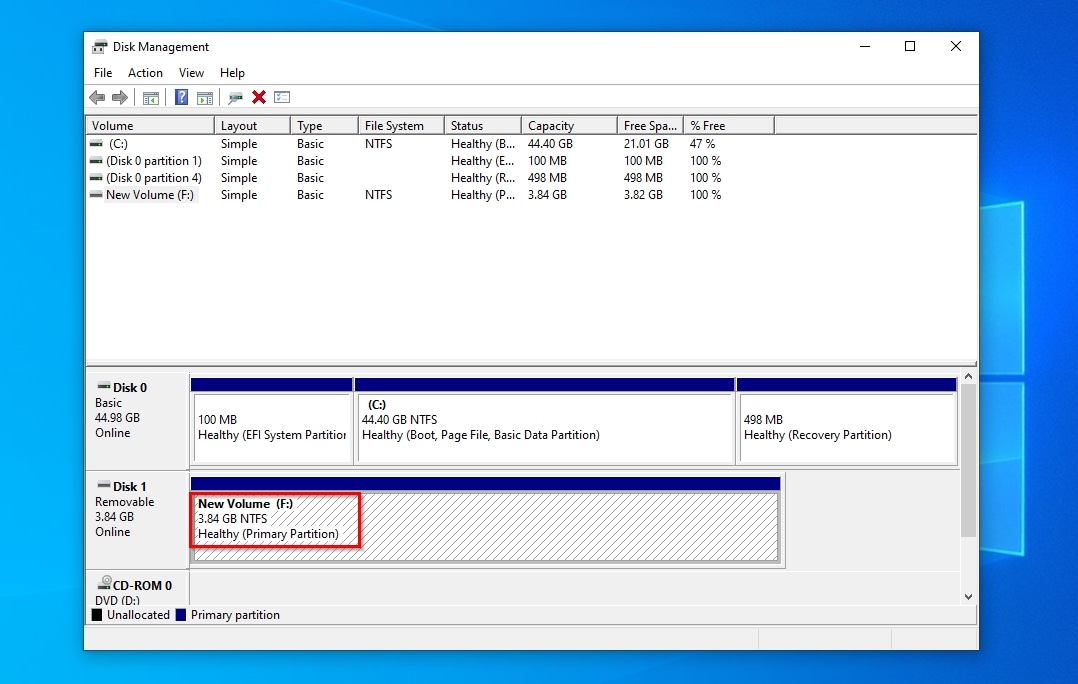The width and height of the screenshot is (1078, 684).
Task: Sort by the File System column header
Action: pyautogui.click(x=401, y=126)
